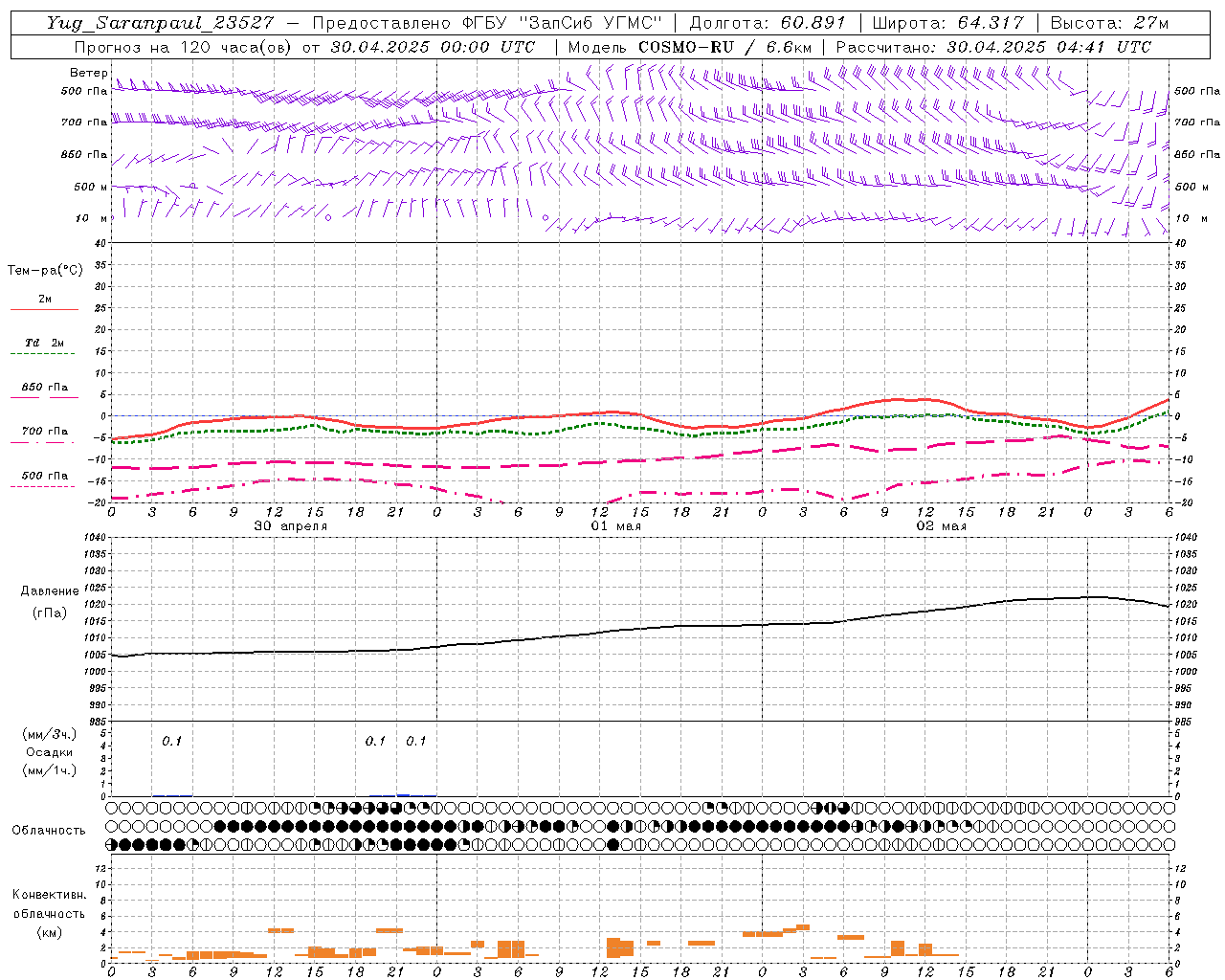
Task: Select the 02 мая date label
Action: (941, 526)
